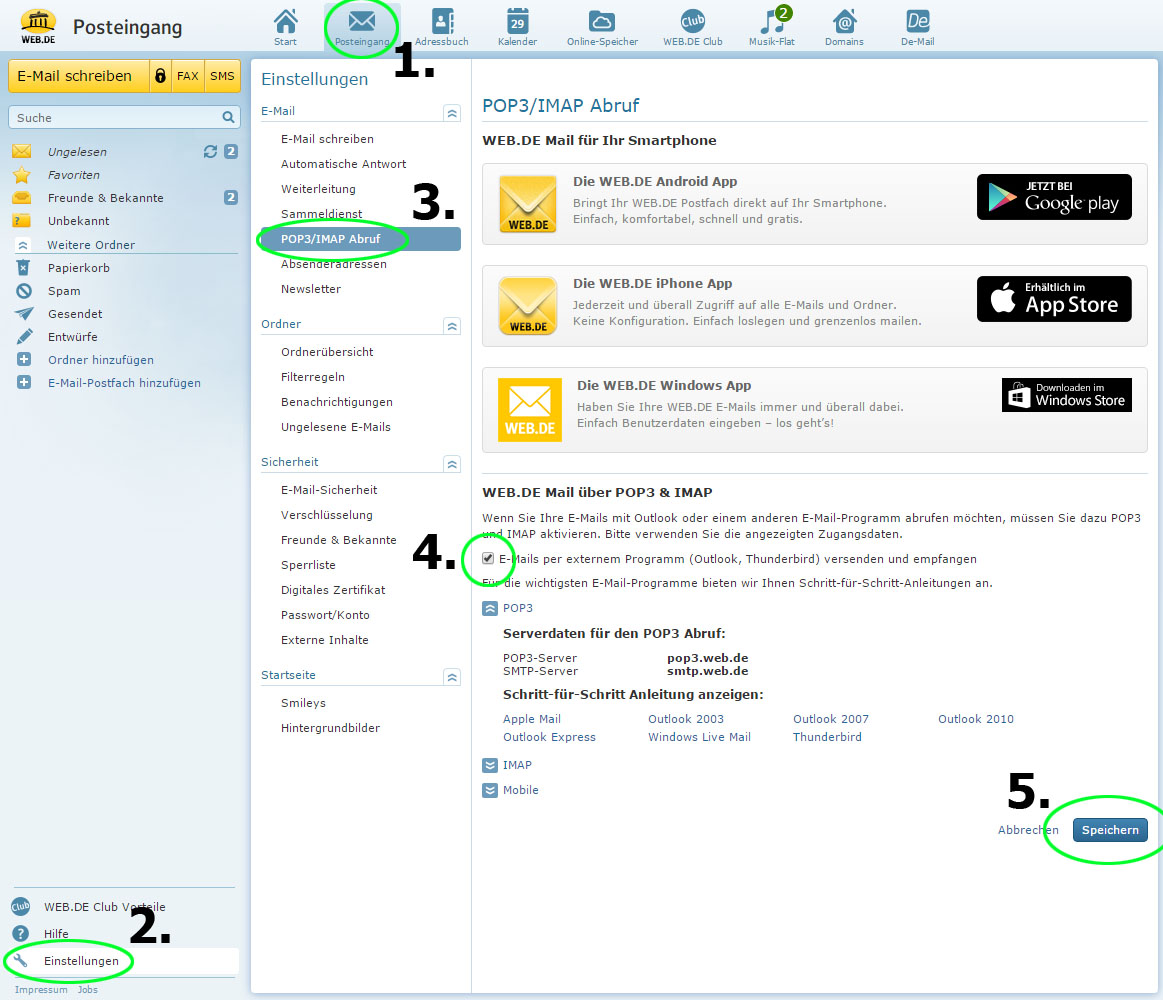This screenshot has width=1163, height=1000.
Task: Click the Einstellungen wrench icon
Action: (x=21, y=961)
